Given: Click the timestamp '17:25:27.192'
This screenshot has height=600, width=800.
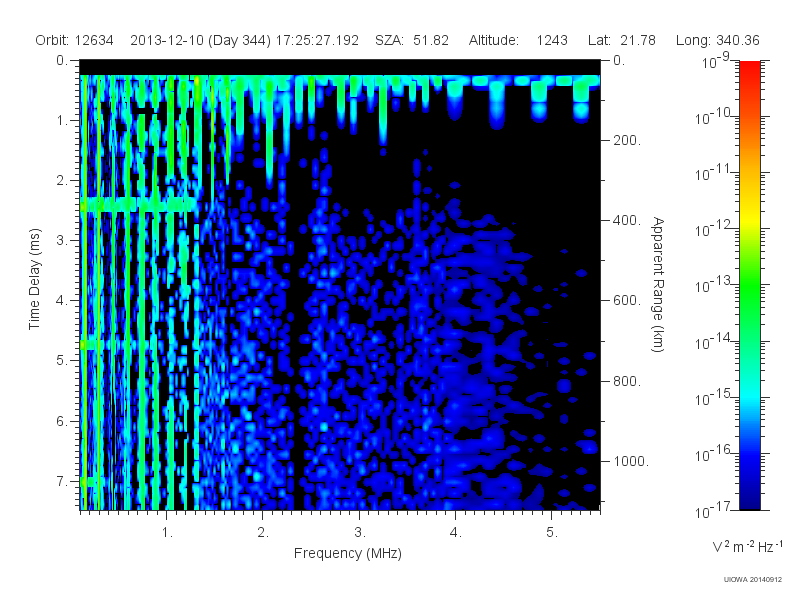Looking at the screenshot, I should pyautogui.click(x=317, y=40).
